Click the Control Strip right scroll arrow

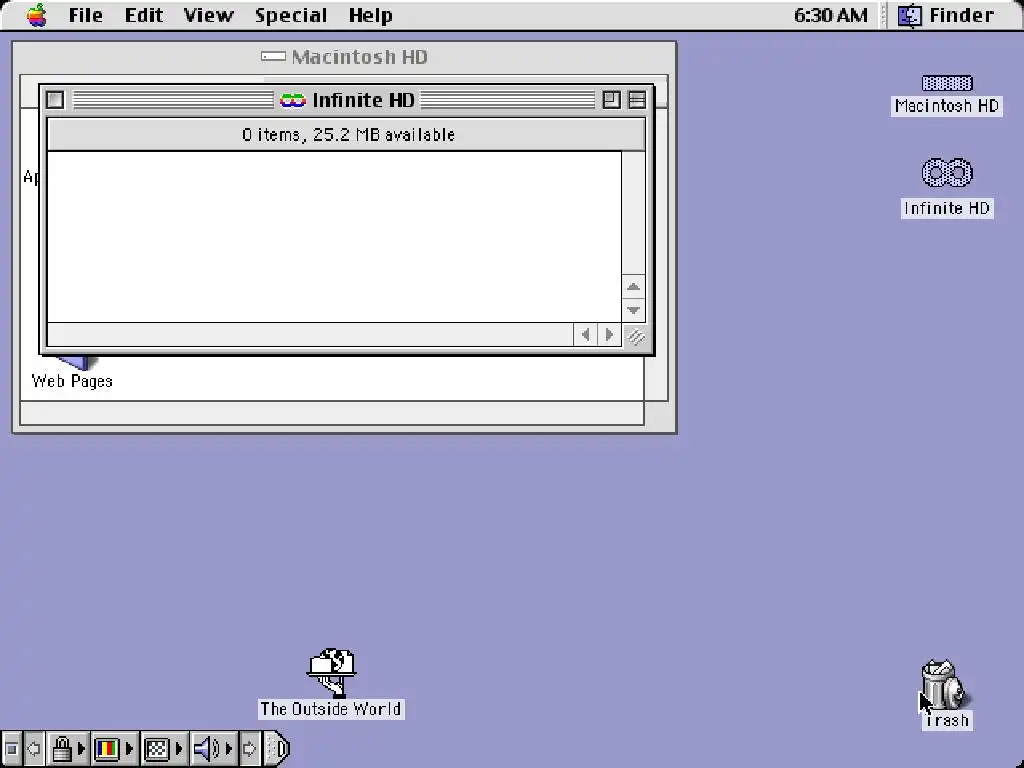coord(249,749)
